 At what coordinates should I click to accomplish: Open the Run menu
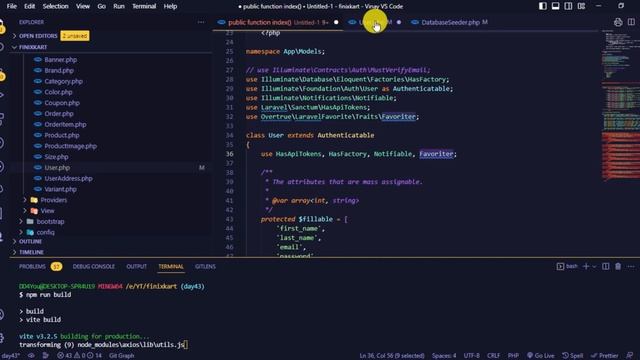click(119, 6)
